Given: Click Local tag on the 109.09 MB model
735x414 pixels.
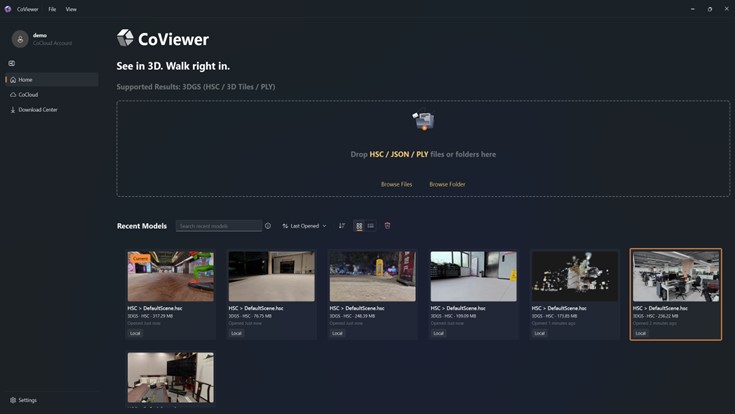Looking at the screenshot, I should 438,333.
